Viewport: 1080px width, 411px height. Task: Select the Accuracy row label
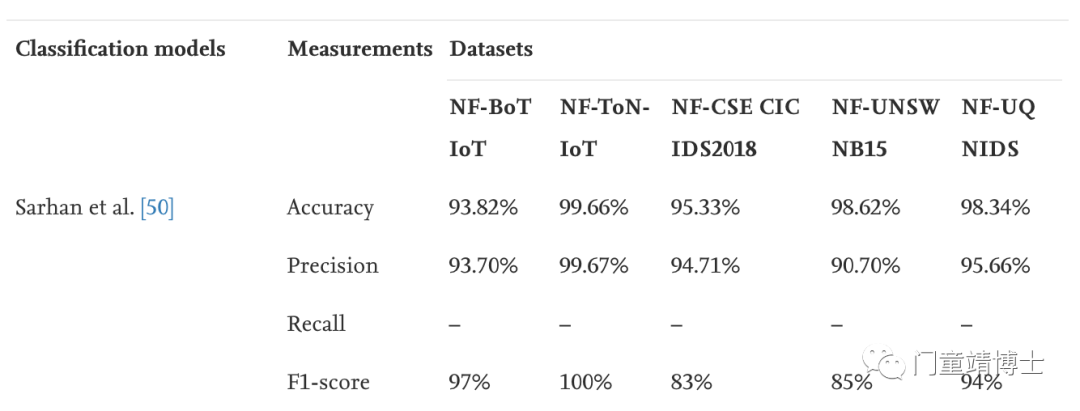tap(331, 208)
